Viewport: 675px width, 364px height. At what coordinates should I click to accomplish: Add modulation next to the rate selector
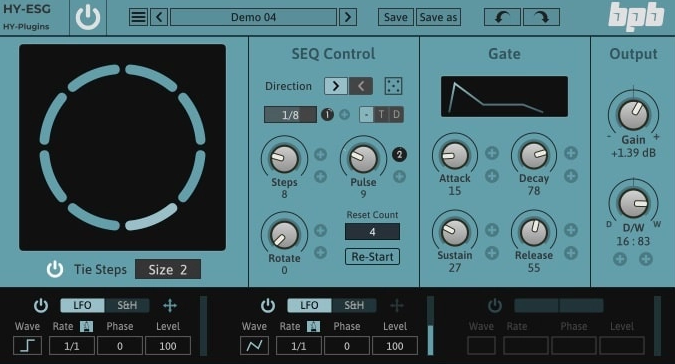coord(344,114)
